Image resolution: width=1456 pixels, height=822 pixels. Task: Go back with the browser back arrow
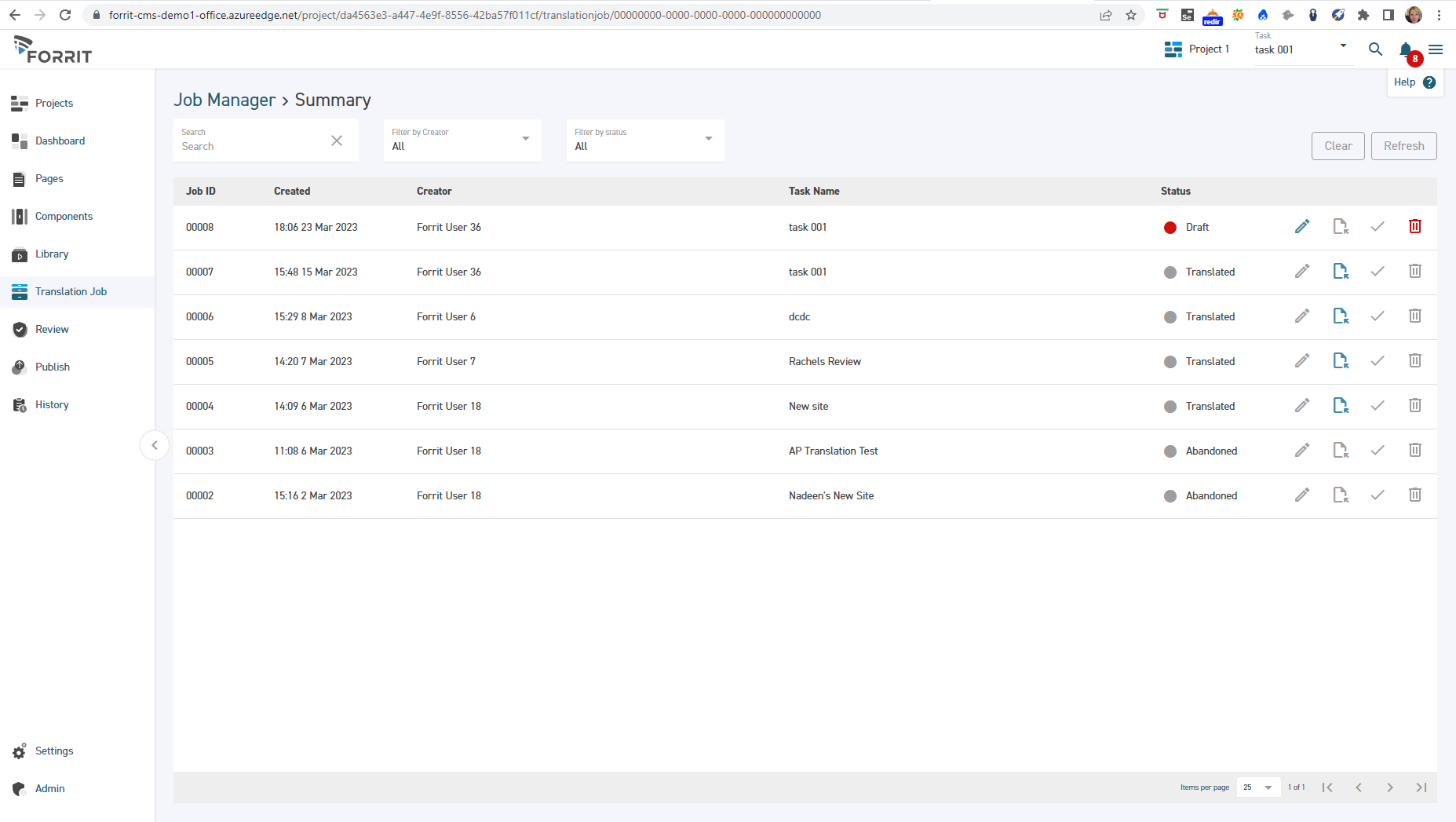15,15
